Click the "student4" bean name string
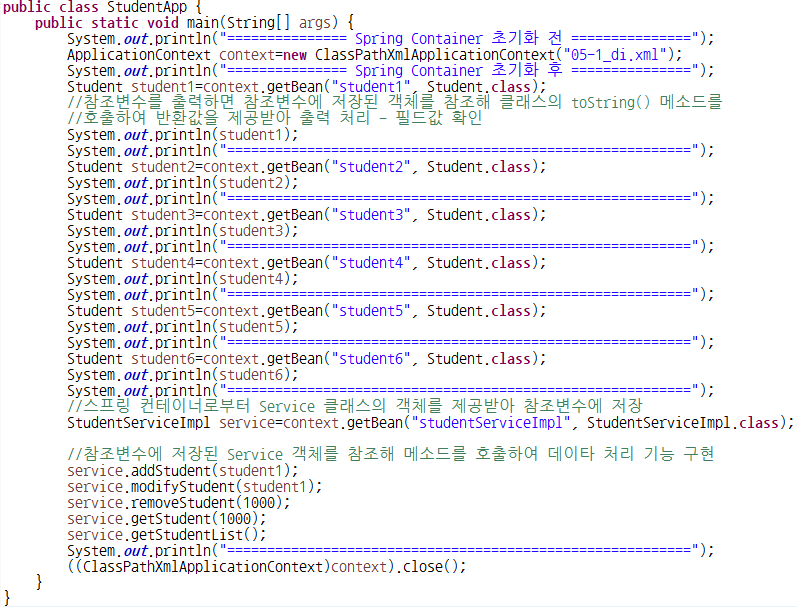The image size is (797, 607). pyautogui.click(x=371, y=263)
